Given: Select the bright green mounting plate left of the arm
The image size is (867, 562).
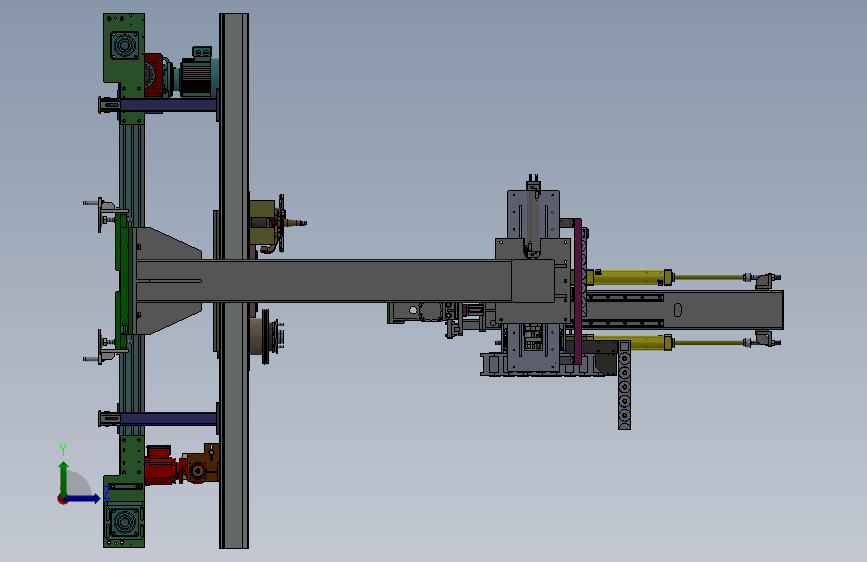Looking at the screenshot, I should click(124, 281).
